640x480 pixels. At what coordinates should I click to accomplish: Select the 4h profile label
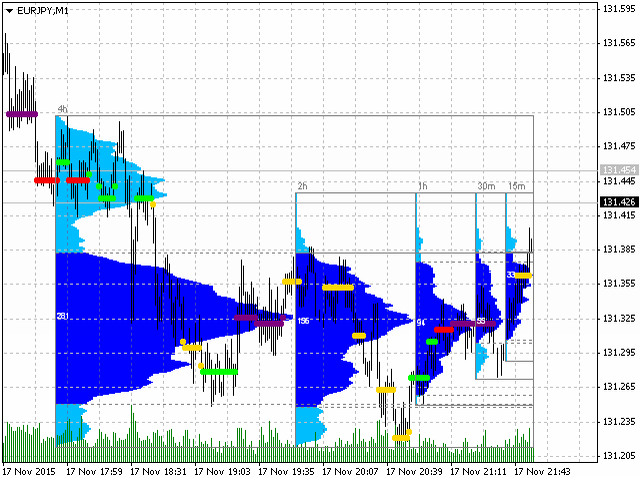[62, 109]
